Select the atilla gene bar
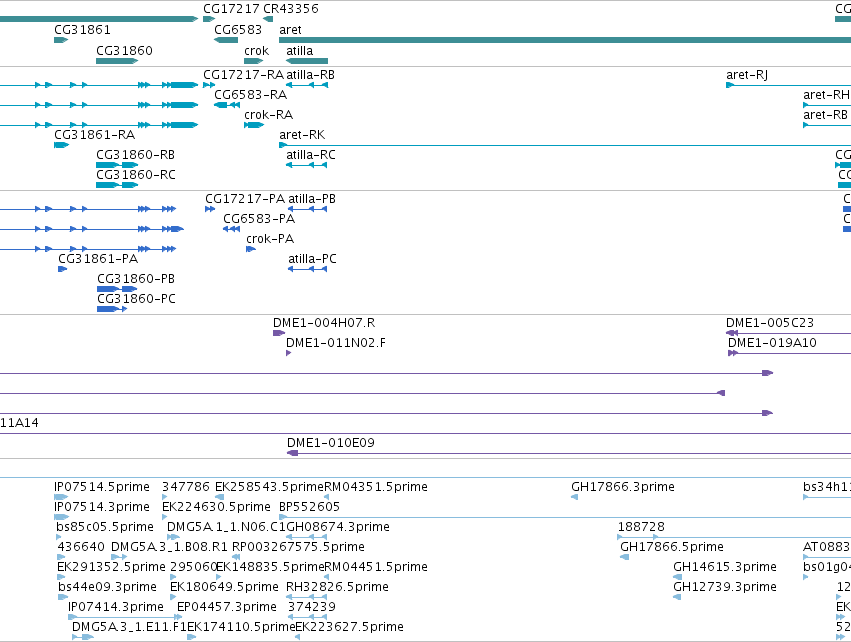The height and width of the screenshot is (642, 851). point(307,61)
